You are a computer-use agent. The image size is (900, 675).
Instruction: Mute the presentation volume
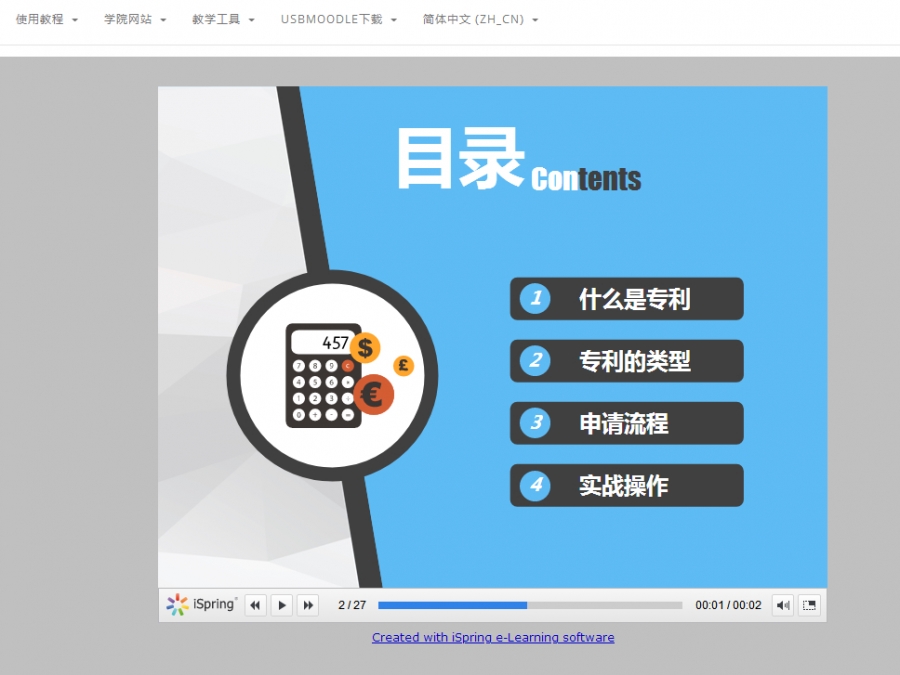(x=782, y=605)
